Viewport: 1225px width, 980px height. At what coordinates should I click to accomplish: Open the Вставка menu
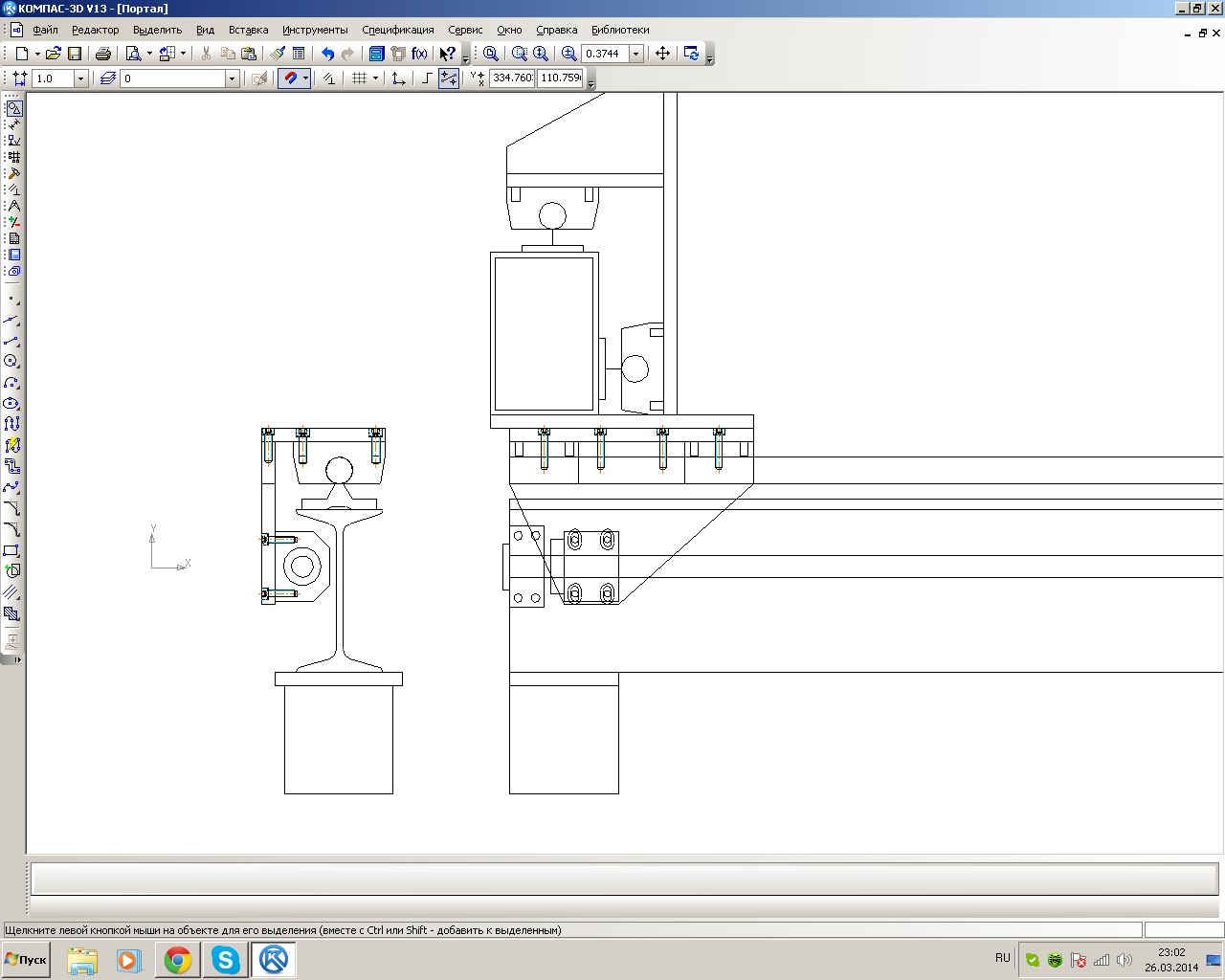click(x=248, y=30)
